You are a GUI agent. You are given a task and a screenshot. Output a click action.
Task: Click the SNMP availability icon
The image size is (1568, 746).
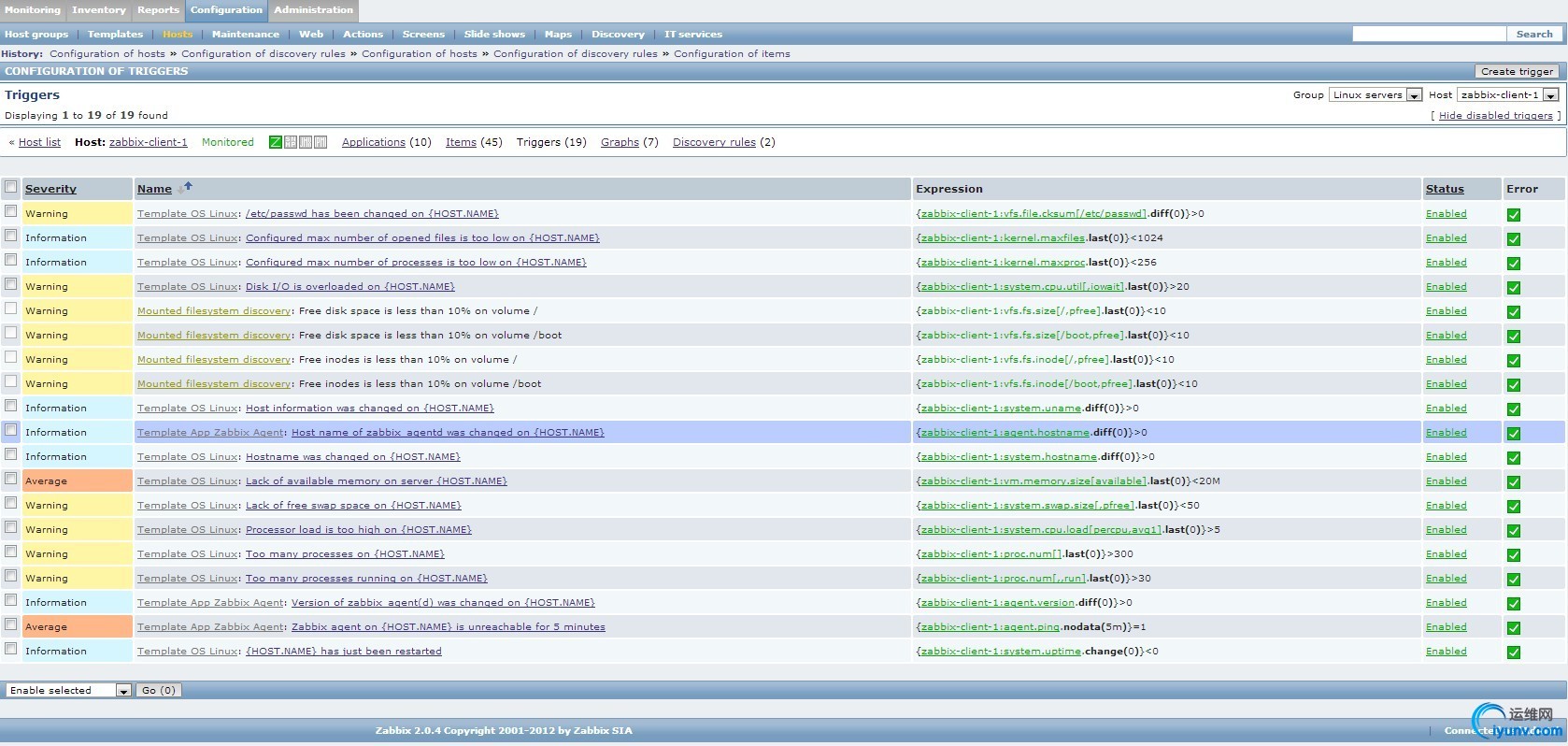point(291,142)
